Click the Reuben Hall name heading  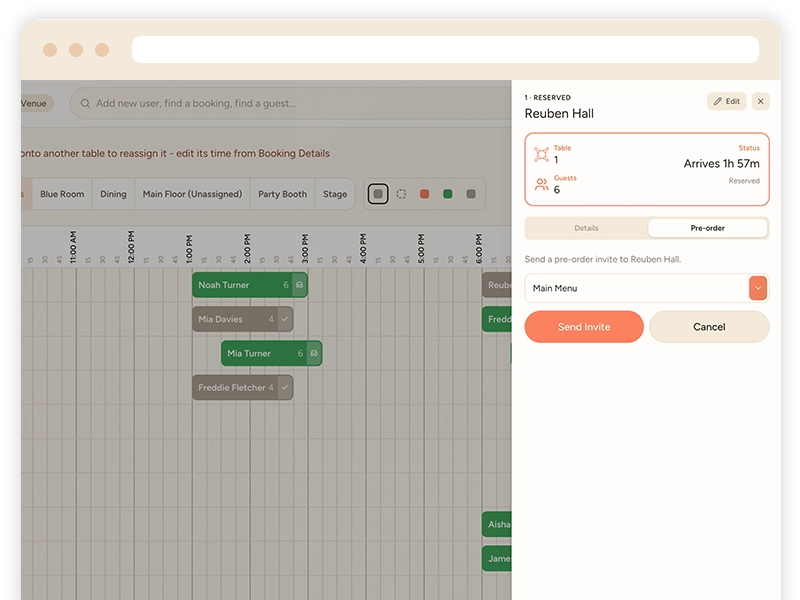pos(559,113)
